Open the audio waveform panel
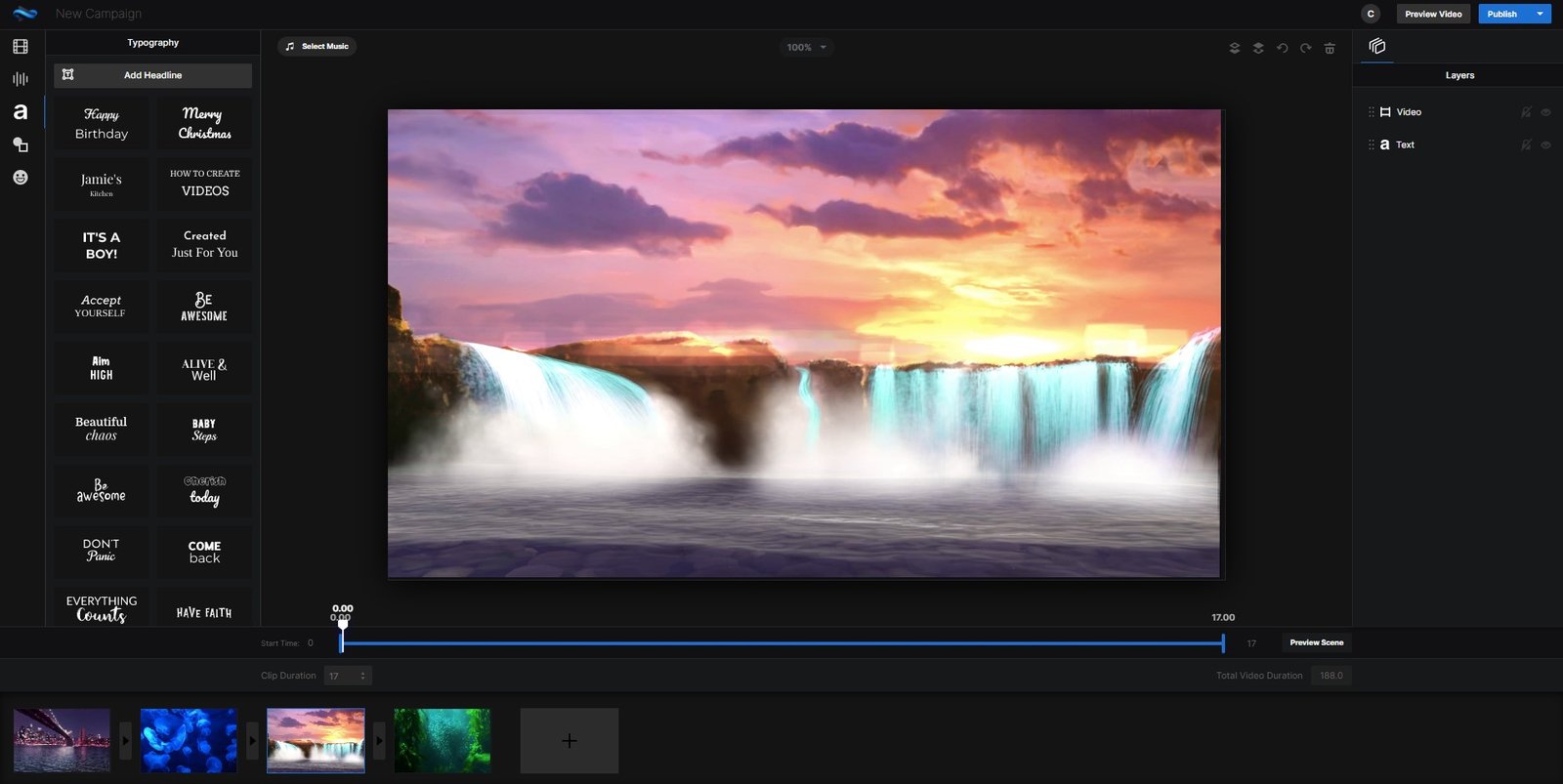Screen dimensions: 1563x784 coord(21,79)
